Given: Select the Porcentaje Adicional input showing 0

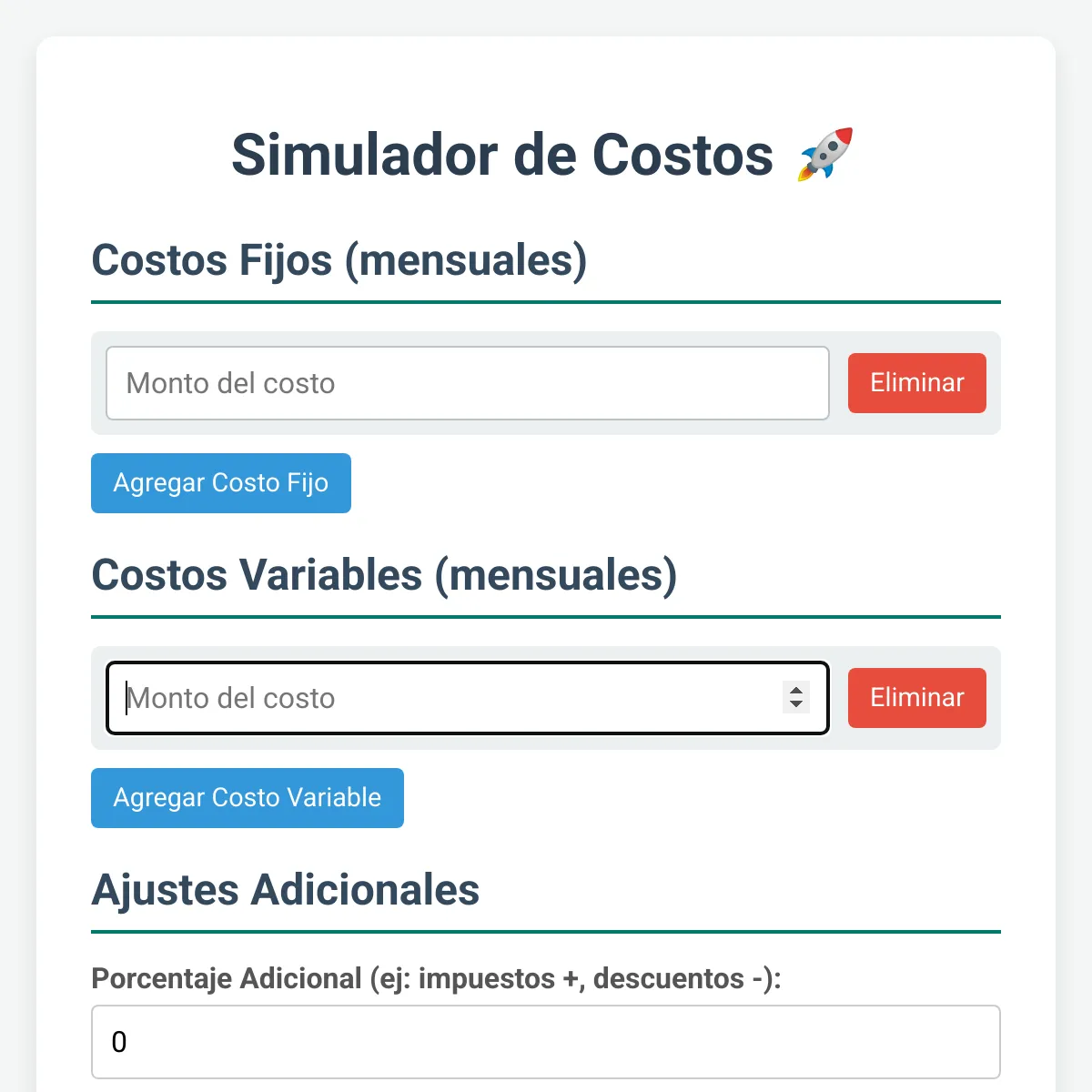Looking at the screenshot, I should [x=546, y=1042].
